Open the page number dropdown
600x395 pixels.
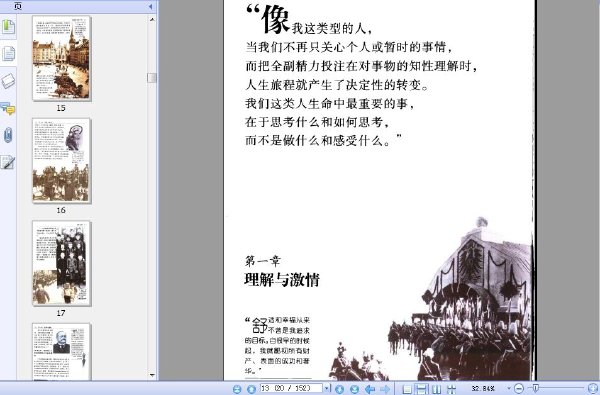326,388
